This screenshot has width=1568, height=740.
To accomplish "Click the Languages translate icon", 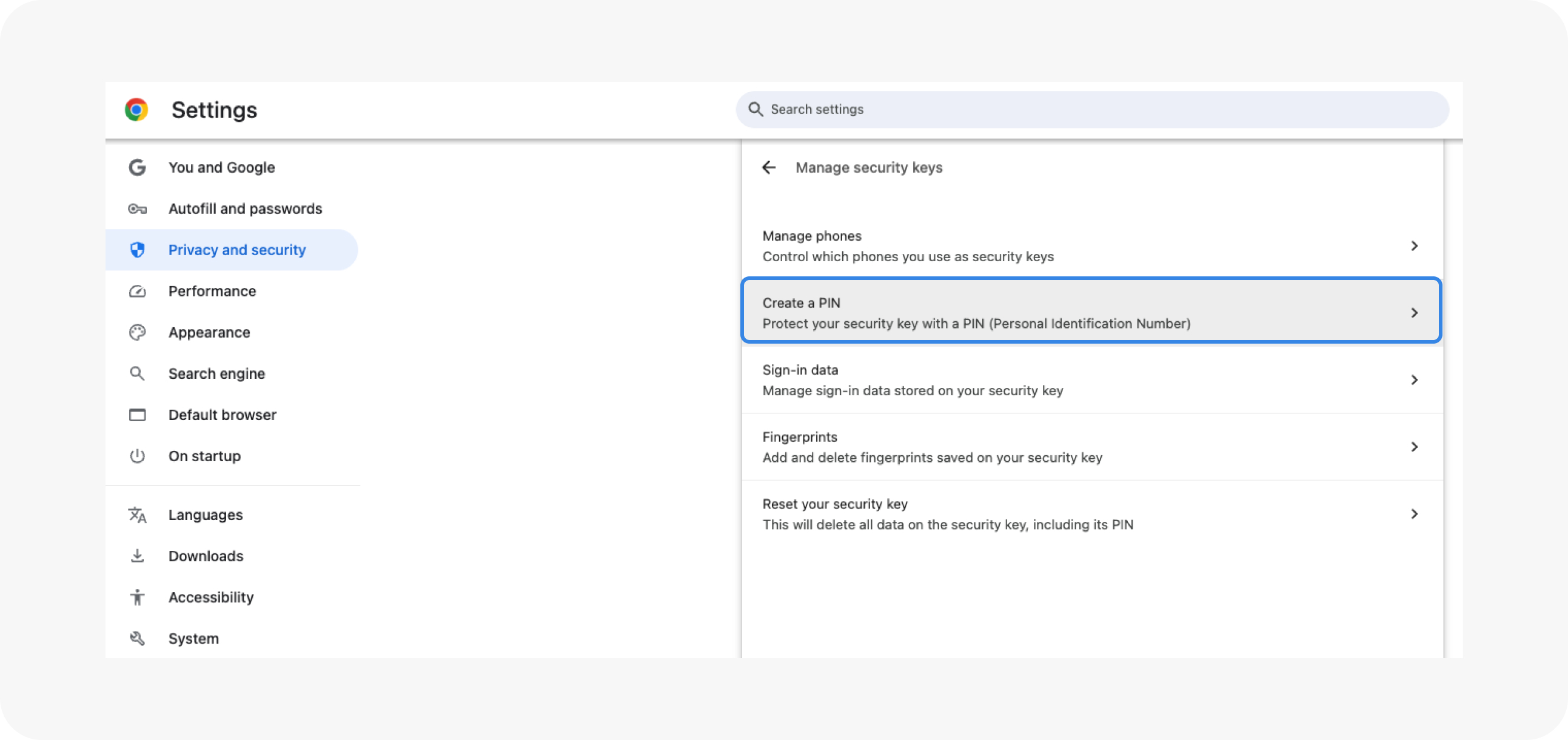I will coord(137,515).
